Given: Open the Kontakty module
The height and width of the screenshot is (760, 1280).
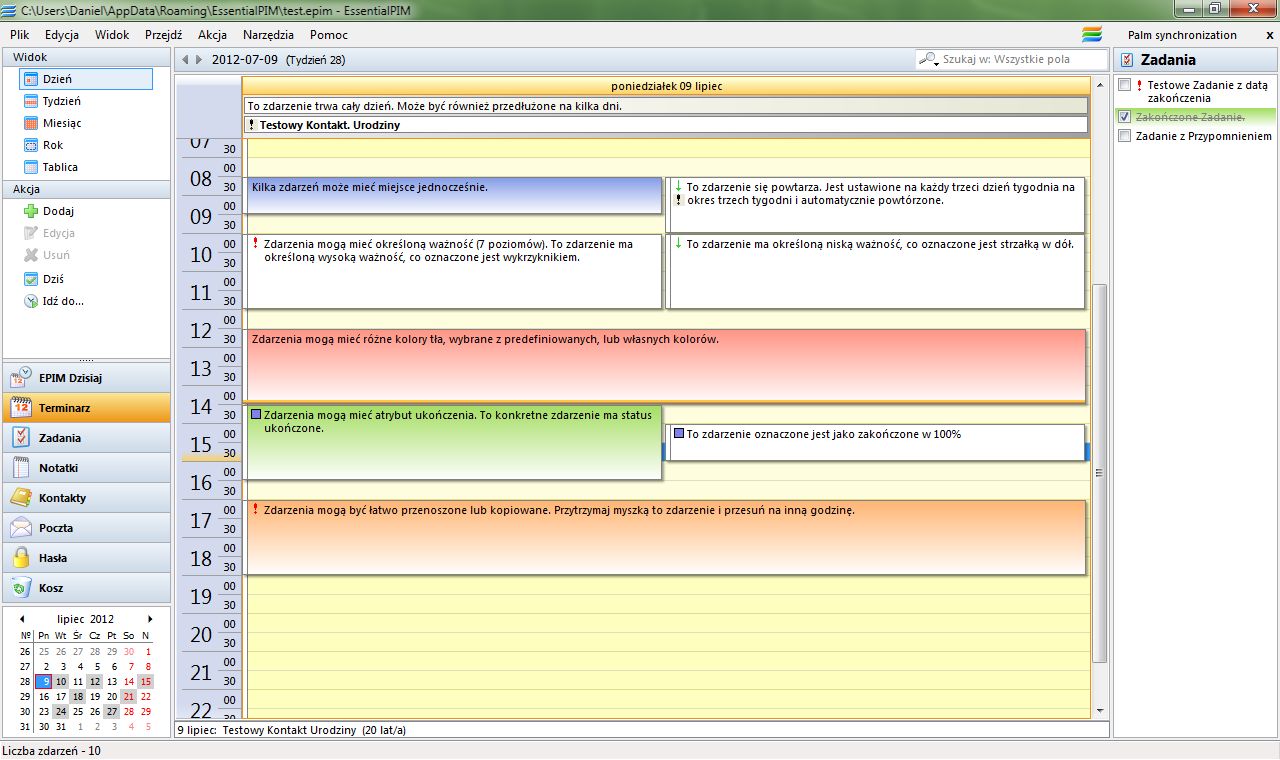Looking at the screenshot, I should point(86,498).
